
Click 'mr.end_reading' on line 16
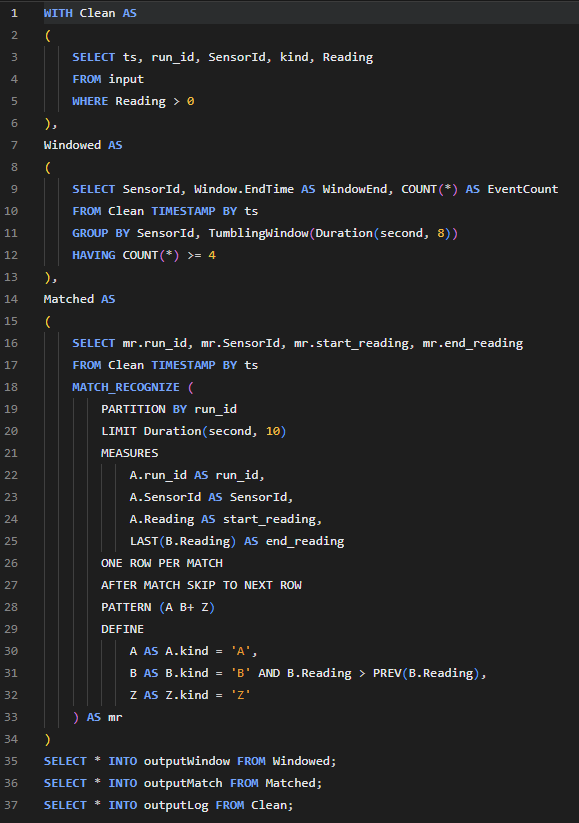pos(472,343)
